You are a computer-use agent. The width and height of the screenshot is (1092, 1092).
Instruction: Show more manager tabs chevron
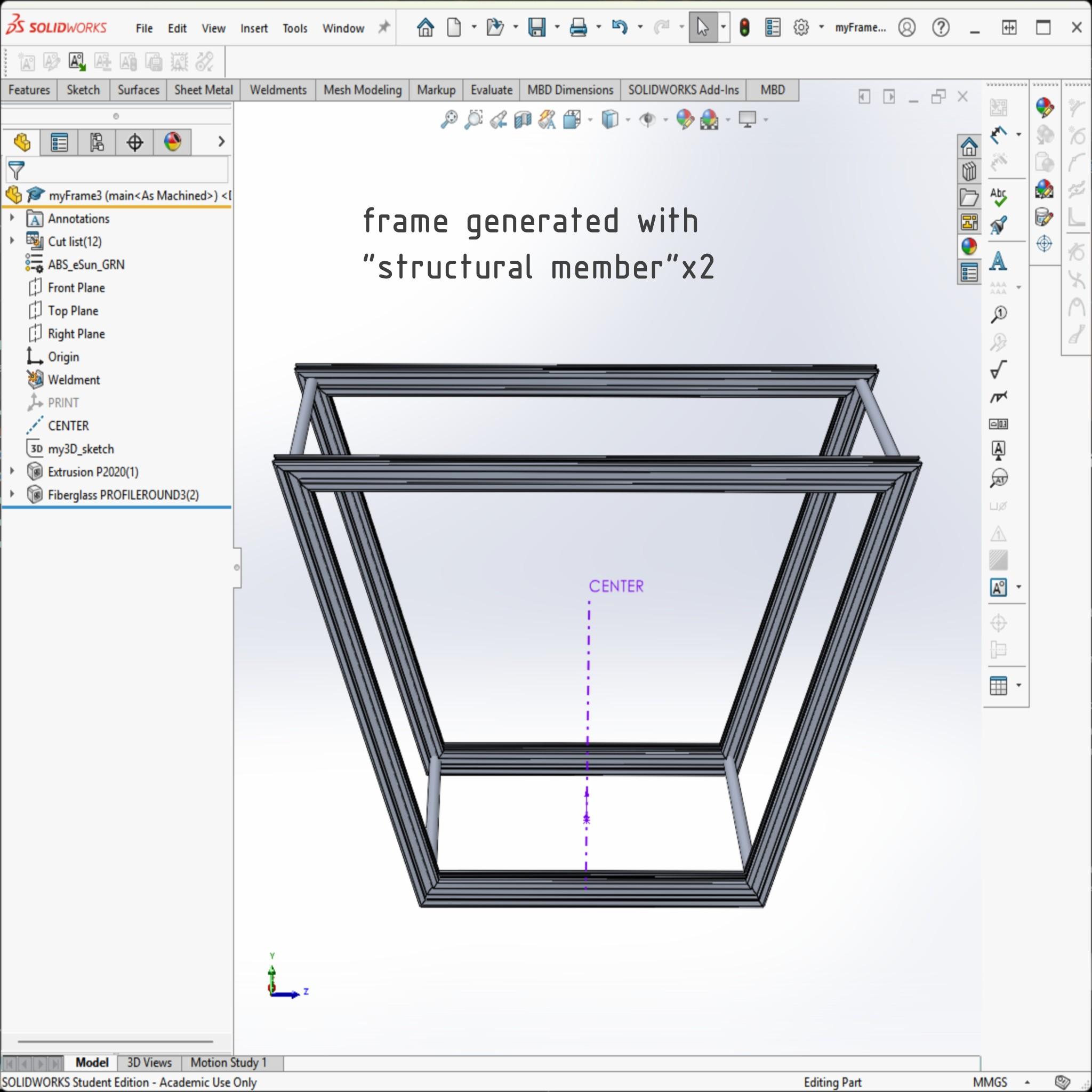coord(221,141)
